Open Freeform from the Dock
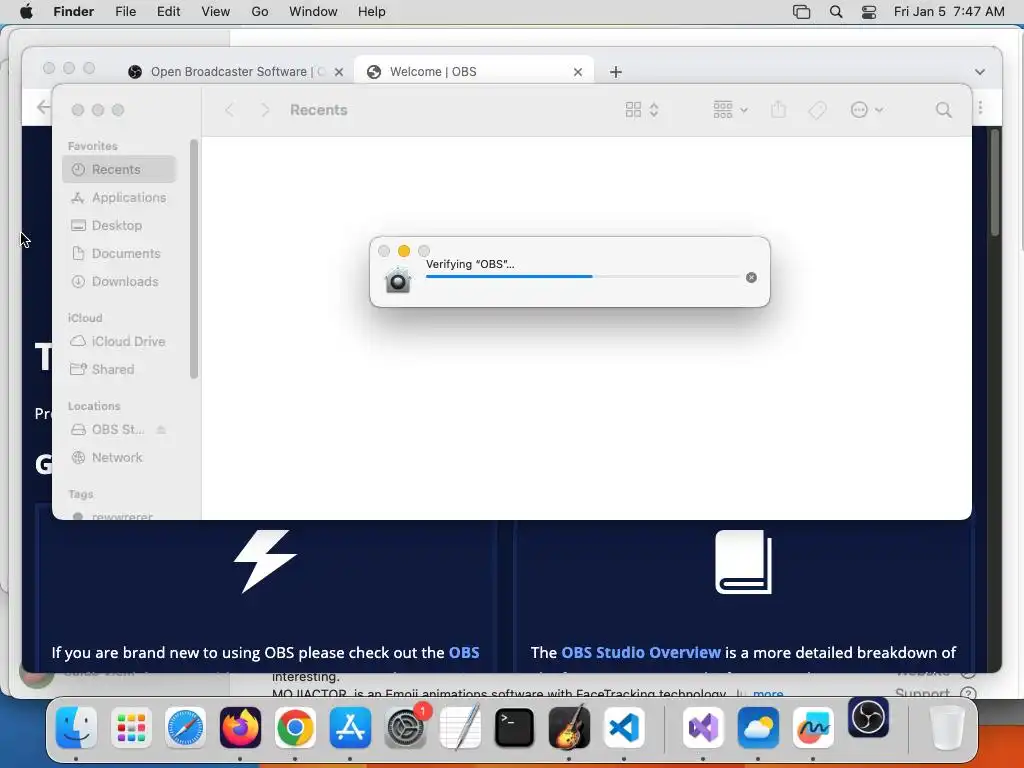This screenshot has width=1024, height=768. (813, 728)
